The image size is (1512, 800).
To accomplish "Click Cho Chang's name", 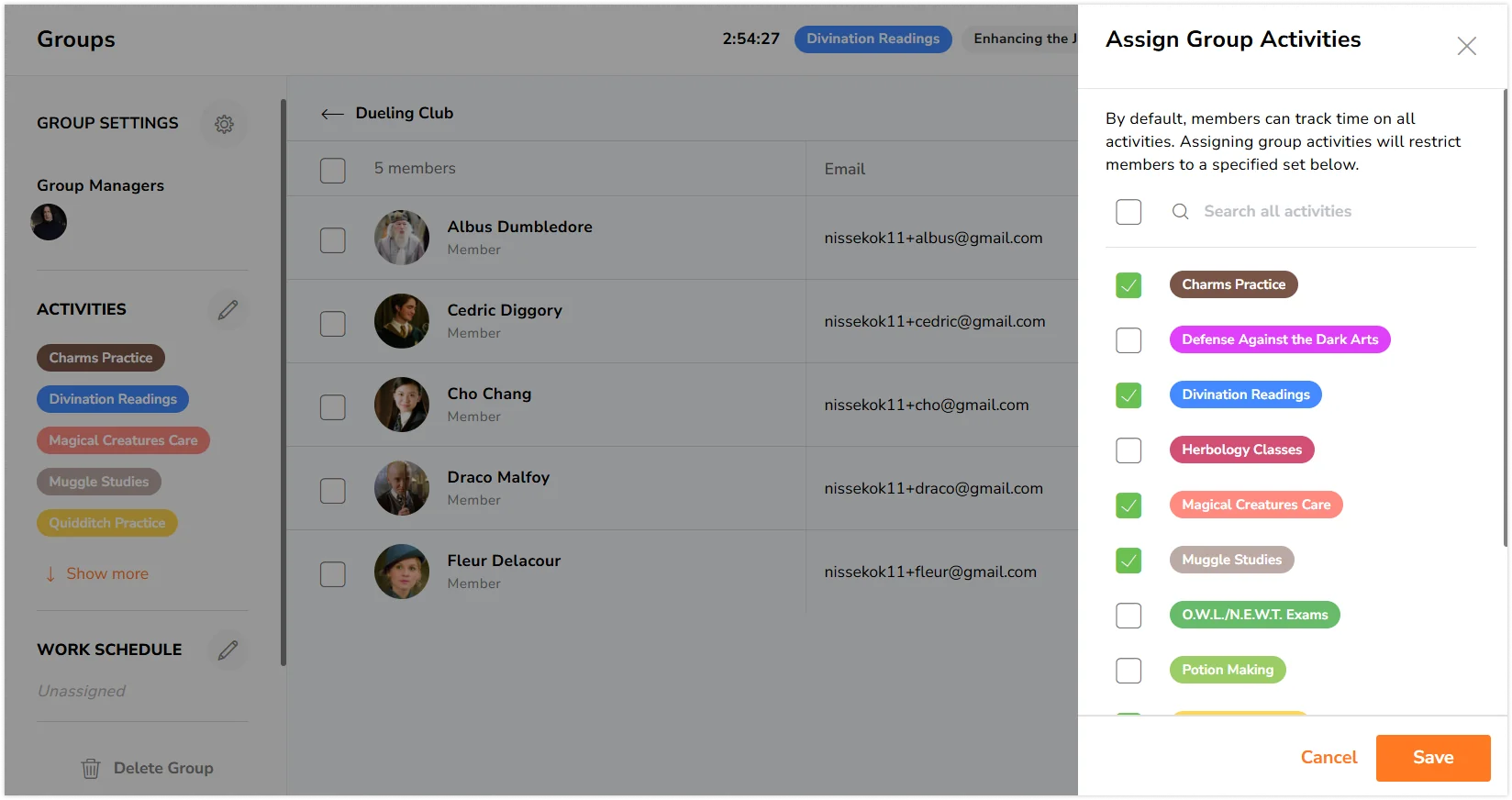I will pyautogui.click(x=489, y=394).
